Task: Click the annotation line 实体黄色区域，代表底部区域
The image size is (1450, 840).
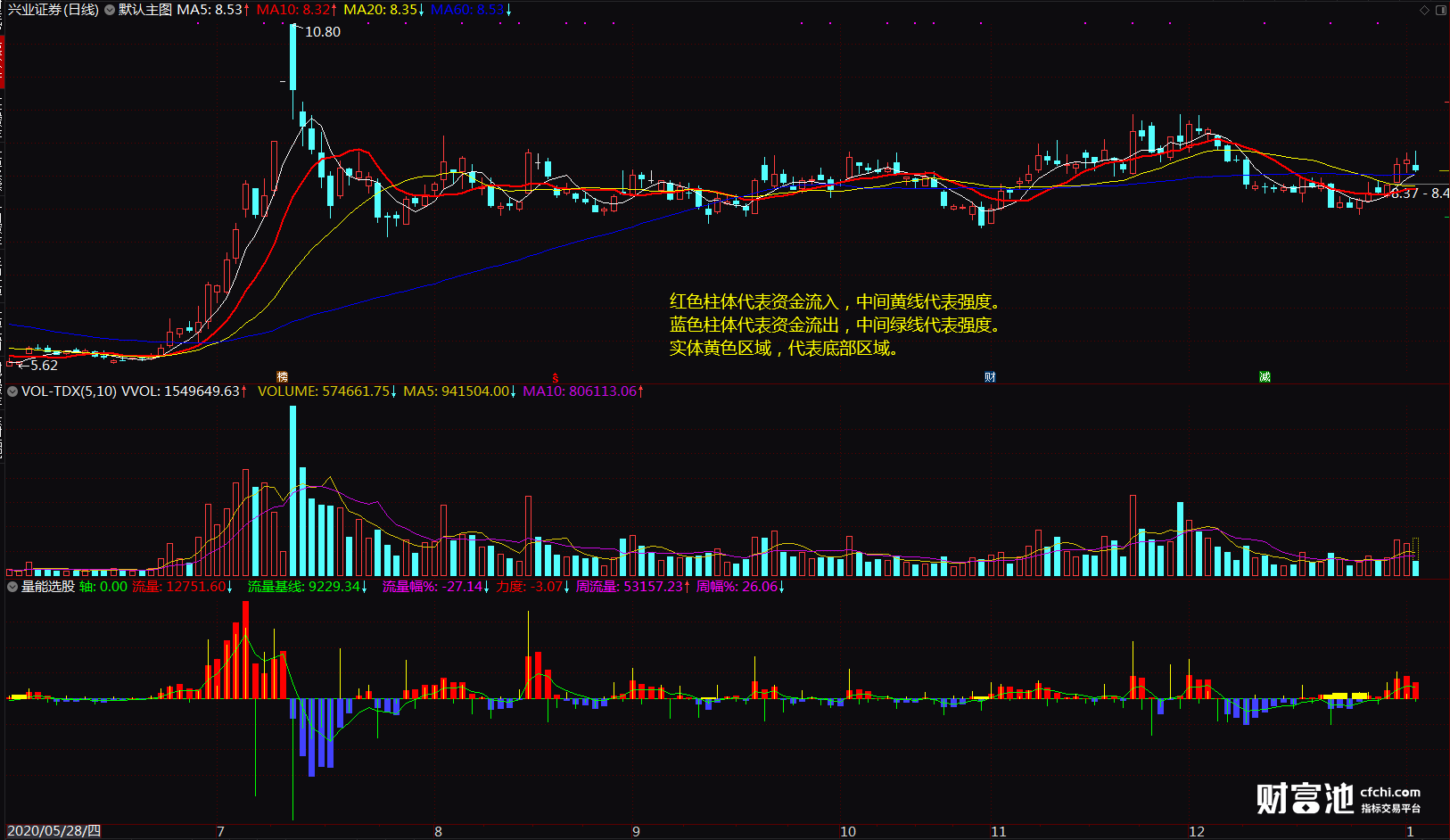Action: [784, 349]
